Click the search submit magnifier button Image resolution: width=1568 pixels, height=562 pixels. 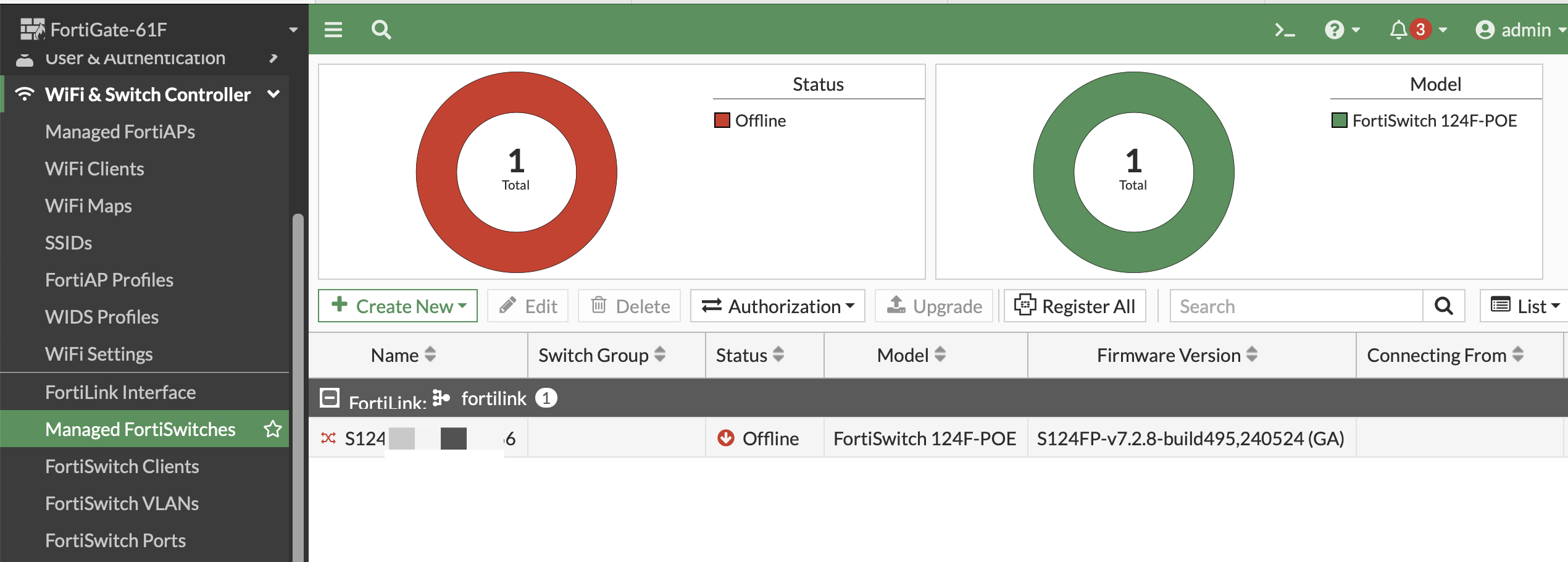[x=1443, y=306]
